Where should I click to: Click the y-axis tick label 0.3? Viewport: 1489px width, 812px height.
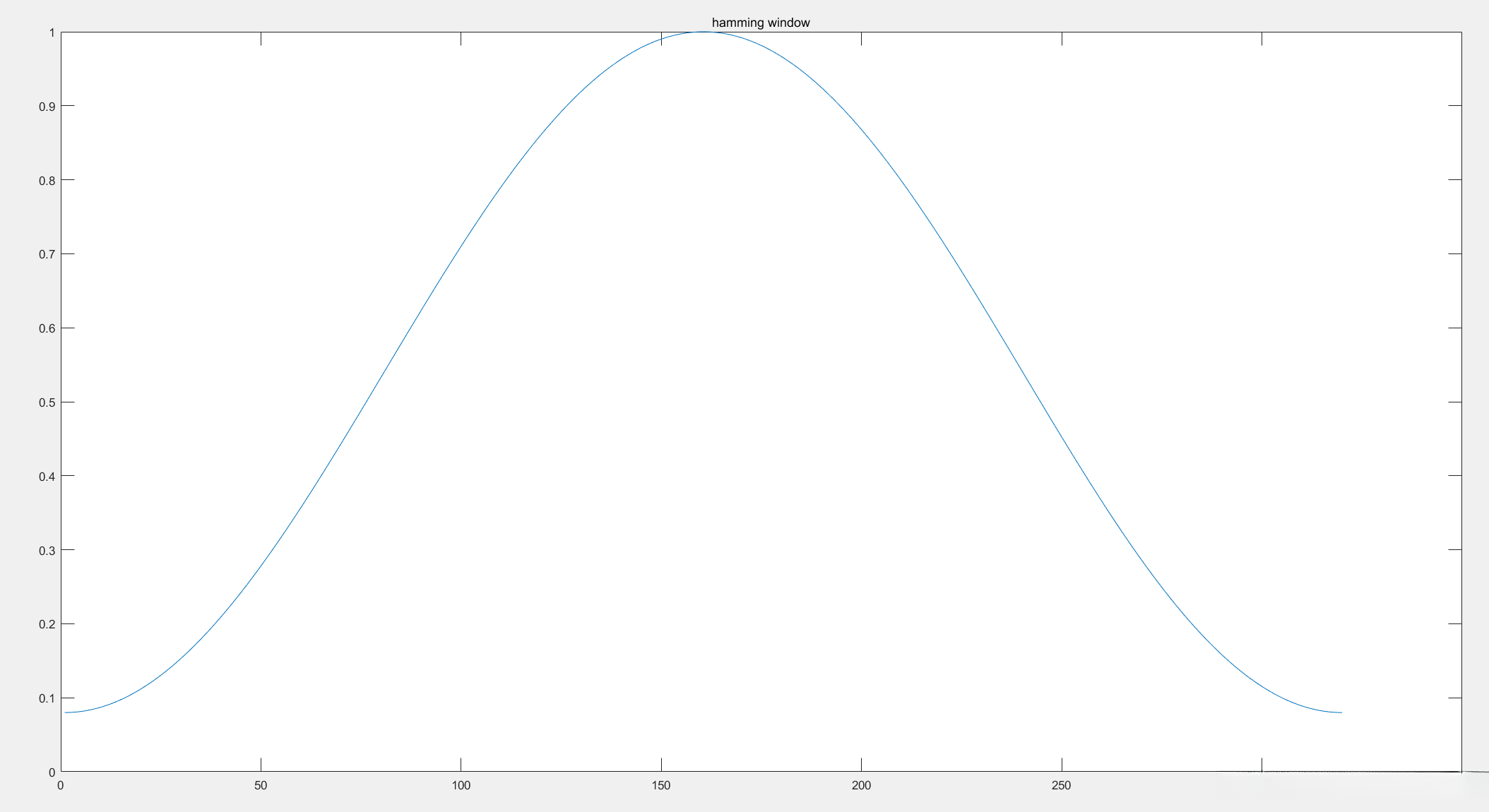47,550
